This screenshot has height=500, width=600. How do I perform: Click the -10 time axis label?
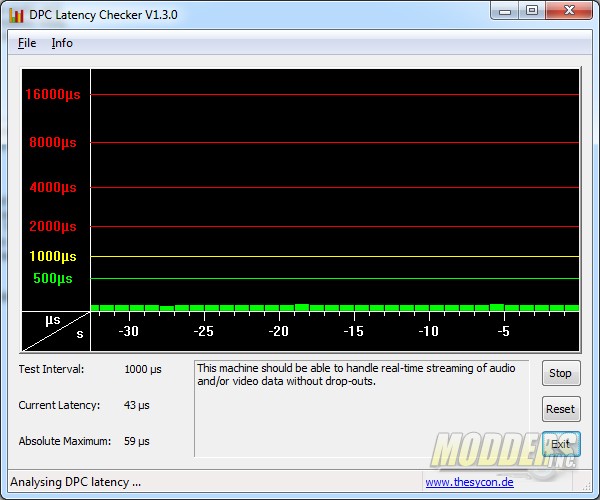pos(429,331)
